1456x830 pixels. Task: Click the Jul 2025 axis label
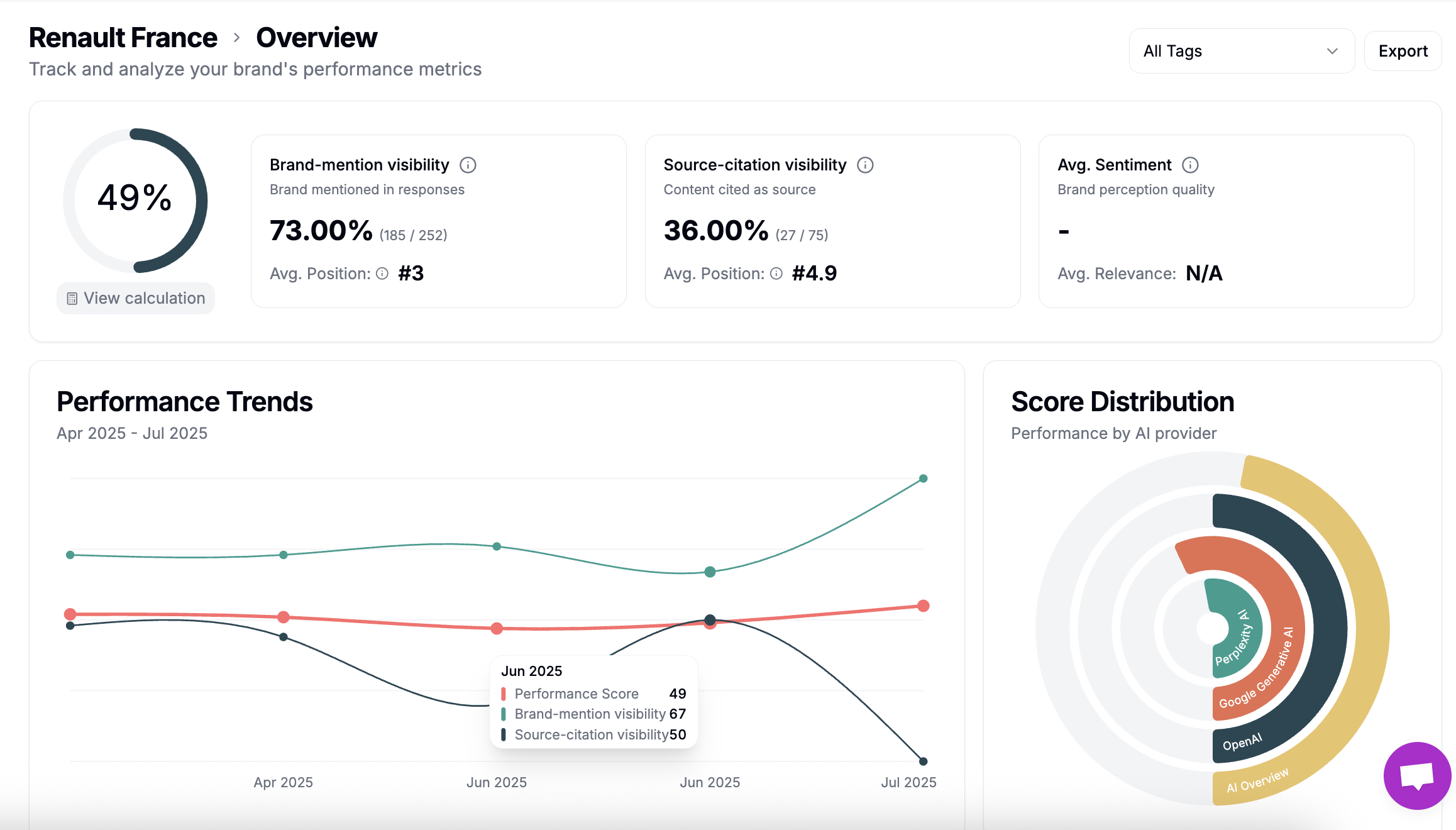pos(908,782)
